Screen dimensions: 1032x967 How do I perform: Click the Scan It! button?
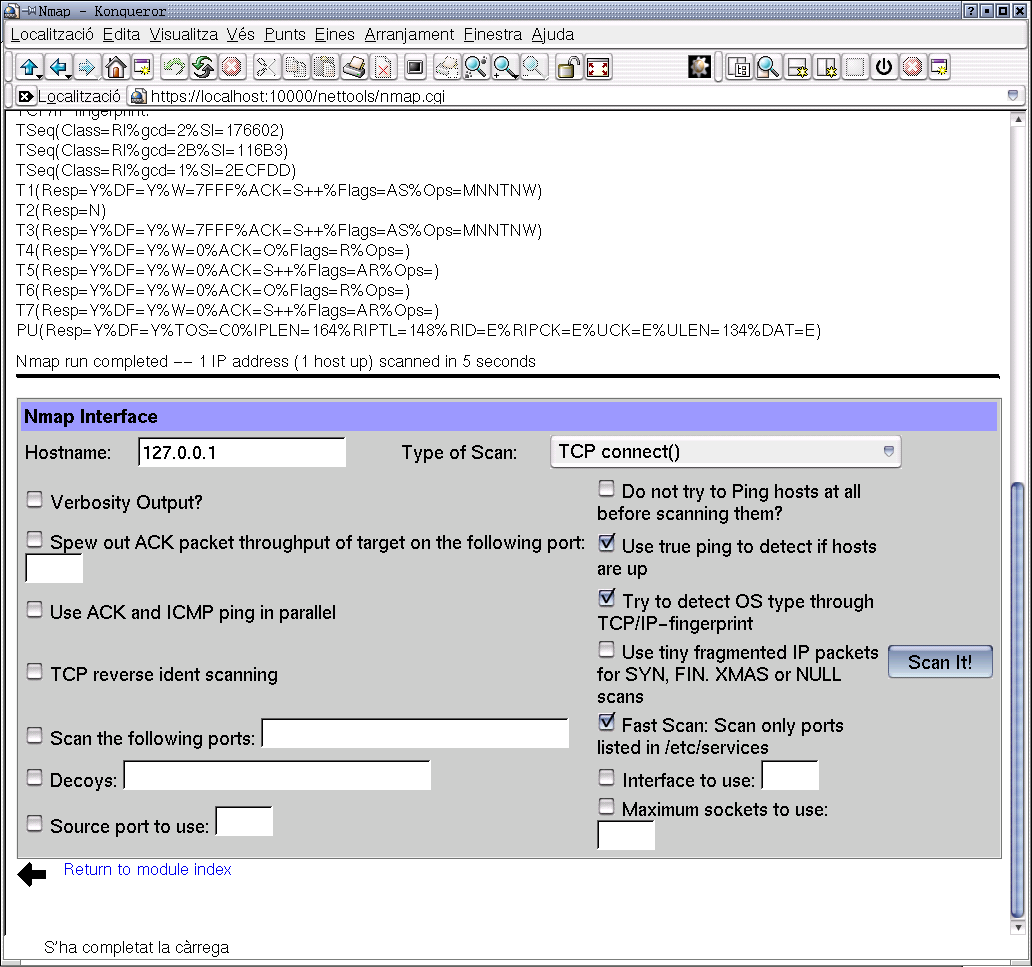tap(940, 662)
